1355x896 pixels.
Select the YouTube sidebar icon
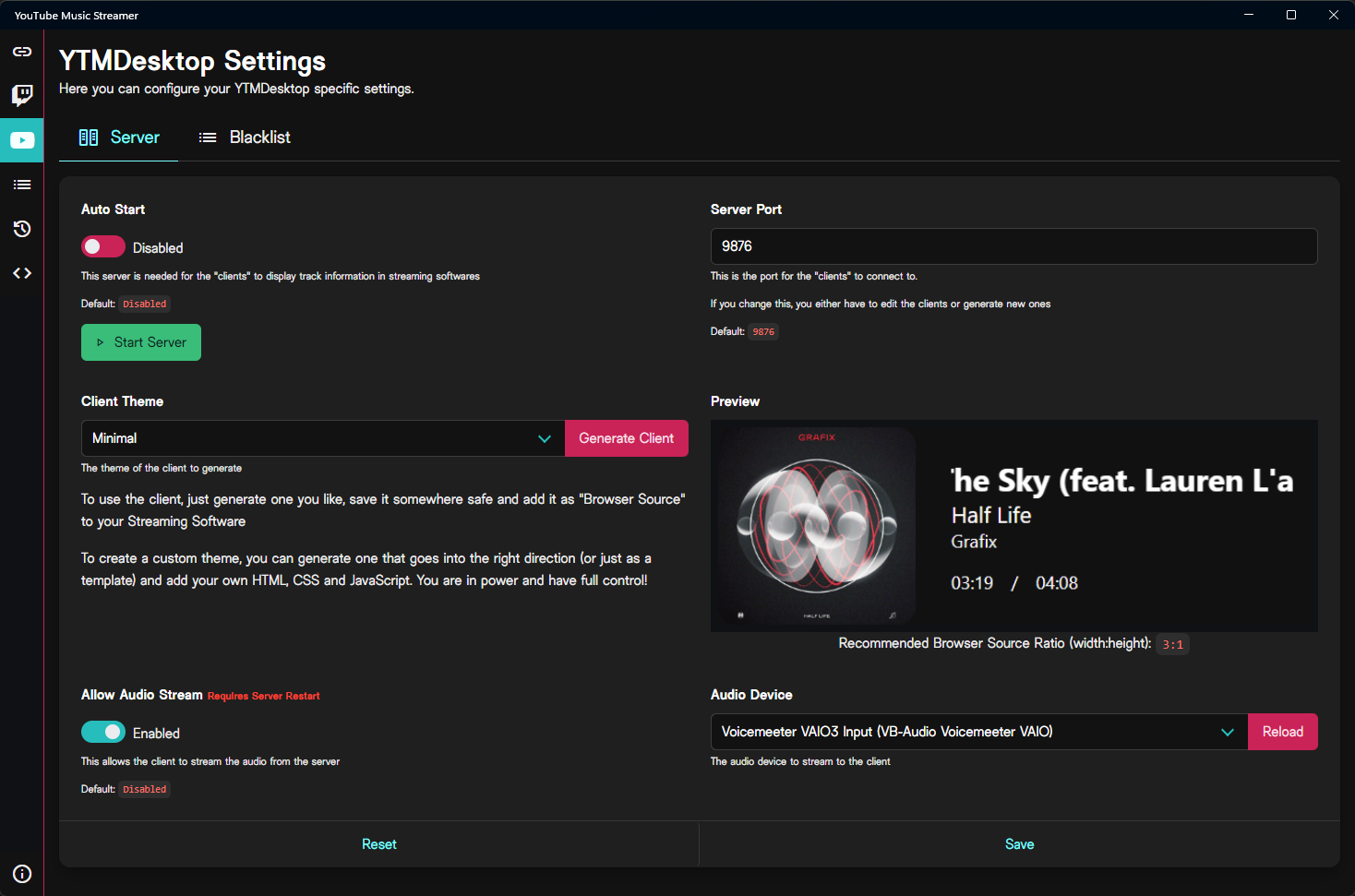pyautogui.click(x=22, y=140)
